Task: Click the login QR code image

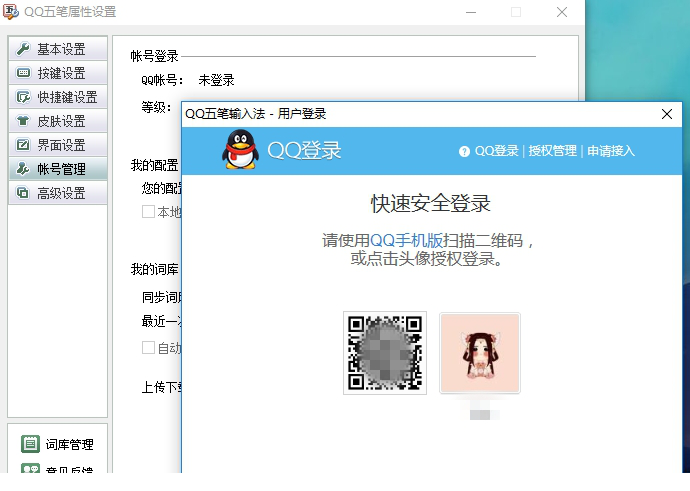Action: coord(385,353)
